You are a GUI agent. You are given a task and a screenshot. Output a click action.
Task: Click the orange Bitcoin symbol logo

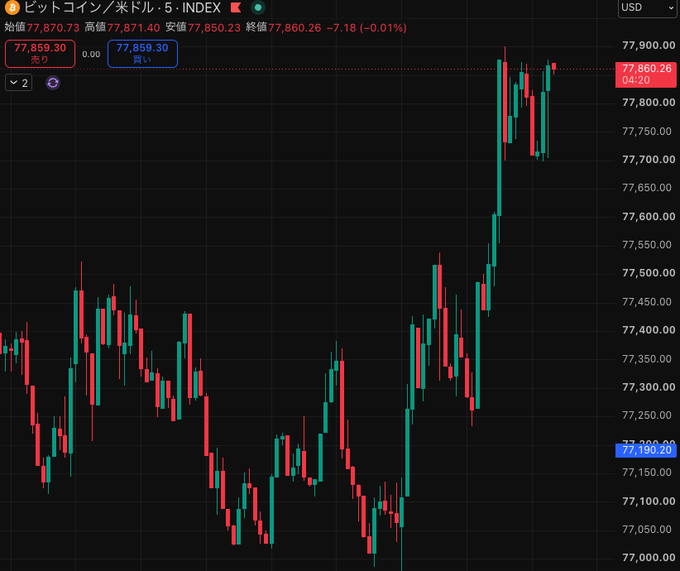pos(12,7)
